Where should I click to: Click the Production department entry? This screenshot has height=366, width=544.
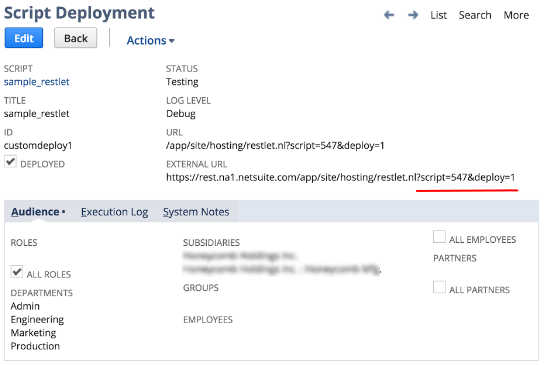pos(35,346)
